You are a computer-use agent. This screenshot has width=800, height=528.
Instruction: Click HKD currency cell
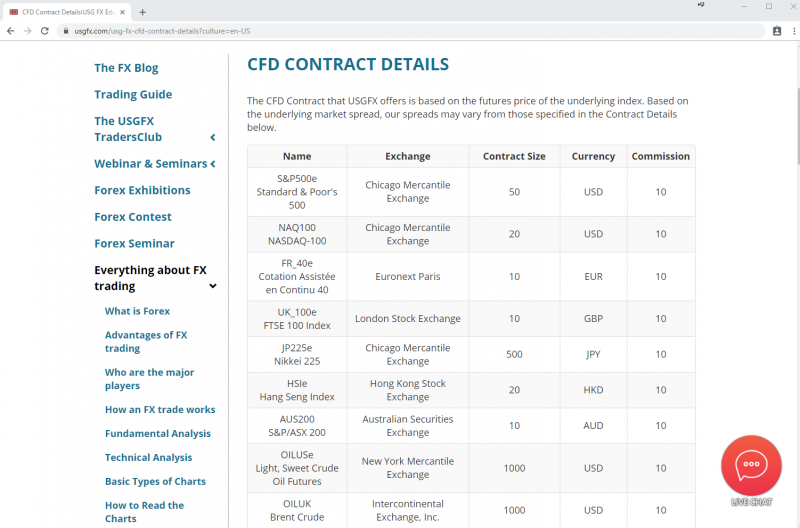click(593, 390)
